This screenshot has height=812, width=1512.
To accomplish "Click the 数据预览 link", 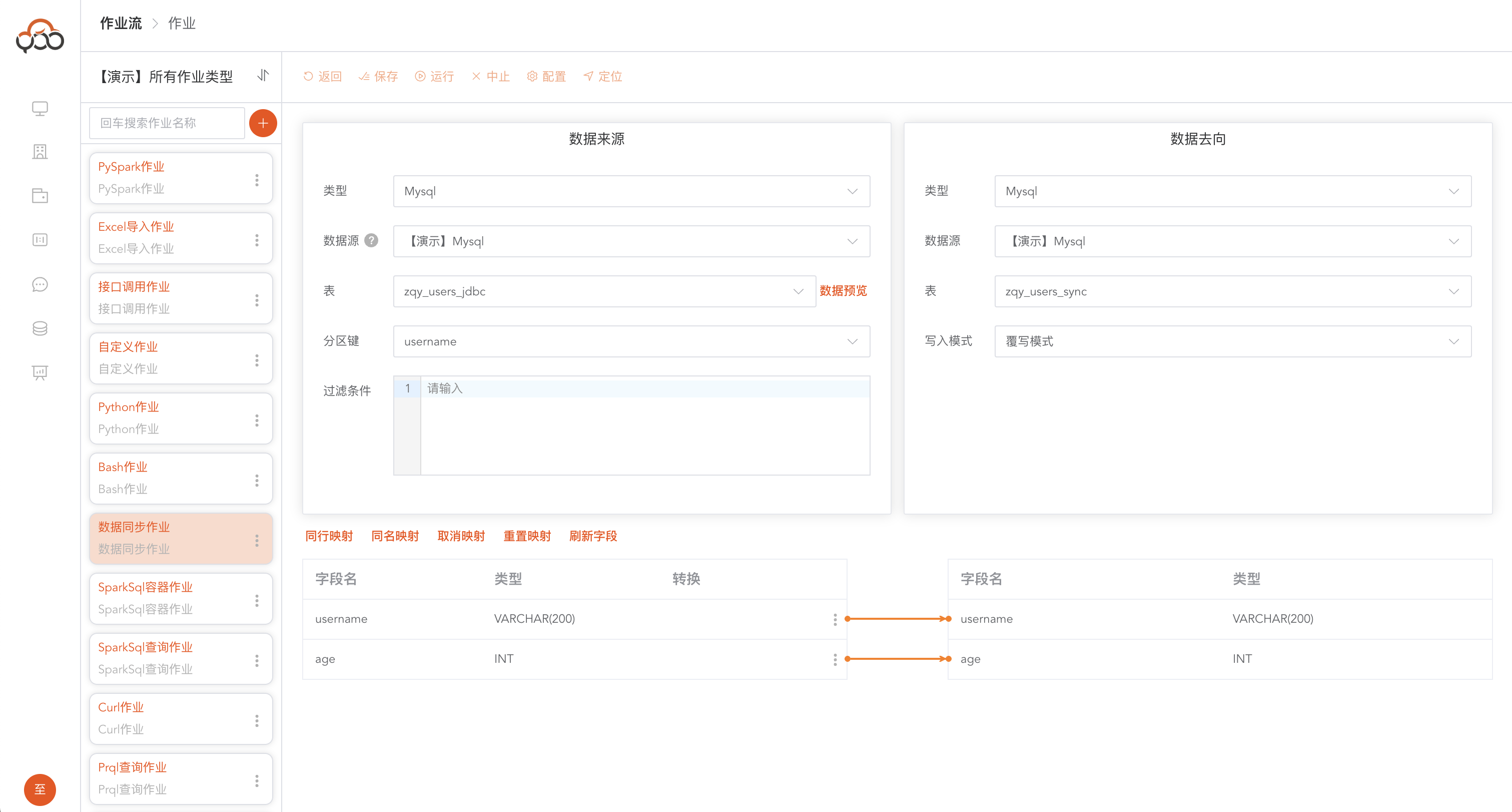I will [843, 291].
